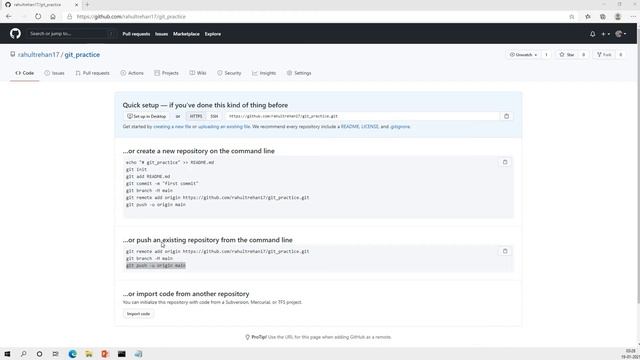Launch Microsoft Edge from taskbar
Screen dimensions: 640x360
click(x=73, y=354)
